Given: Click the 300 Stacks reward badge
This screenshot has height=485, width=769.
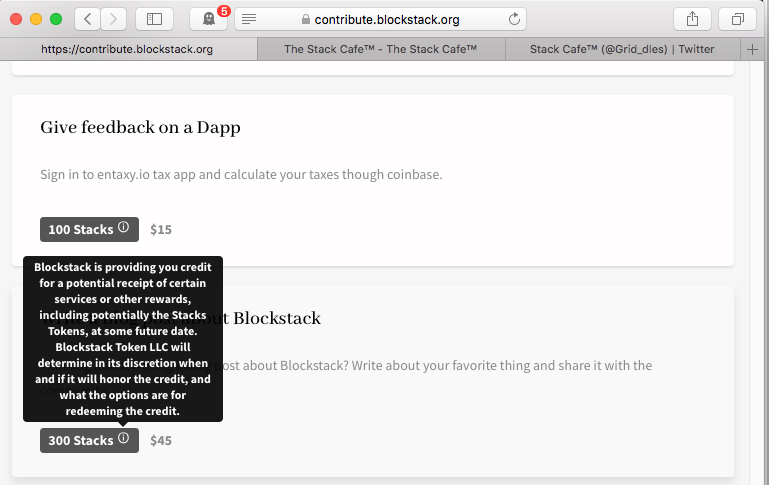Looking at the screenshot, I should click(x=89, y=440).
